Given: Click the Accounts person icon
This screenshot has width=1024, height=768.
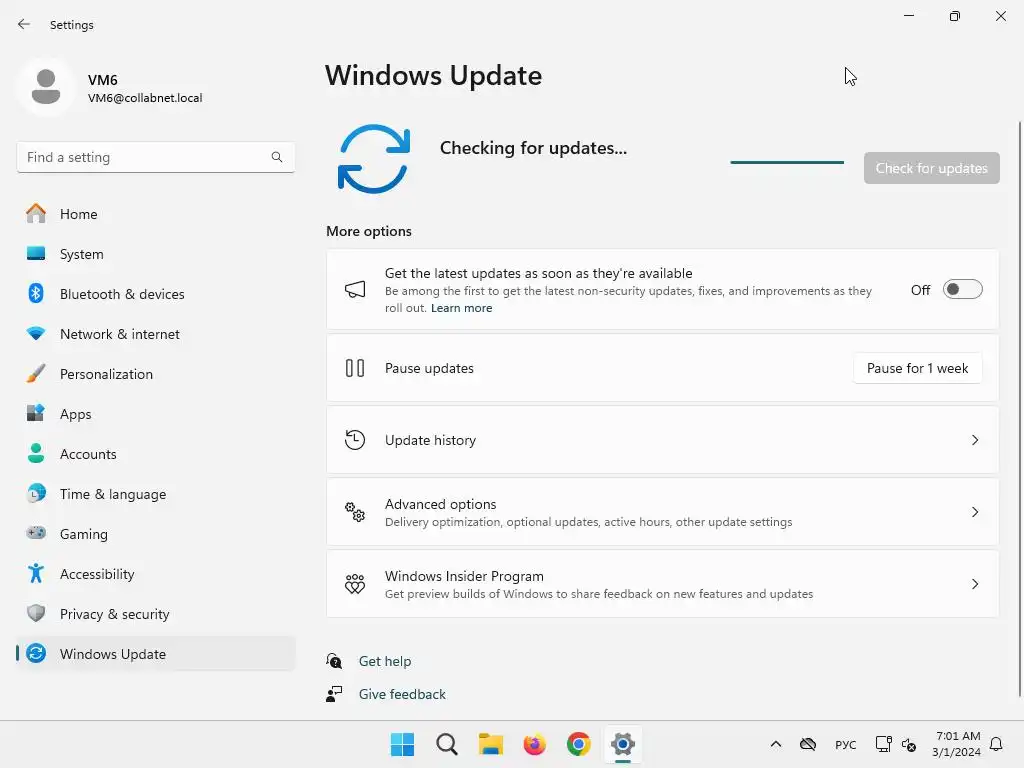Looking at the screenshot, I should click(36, 453).
